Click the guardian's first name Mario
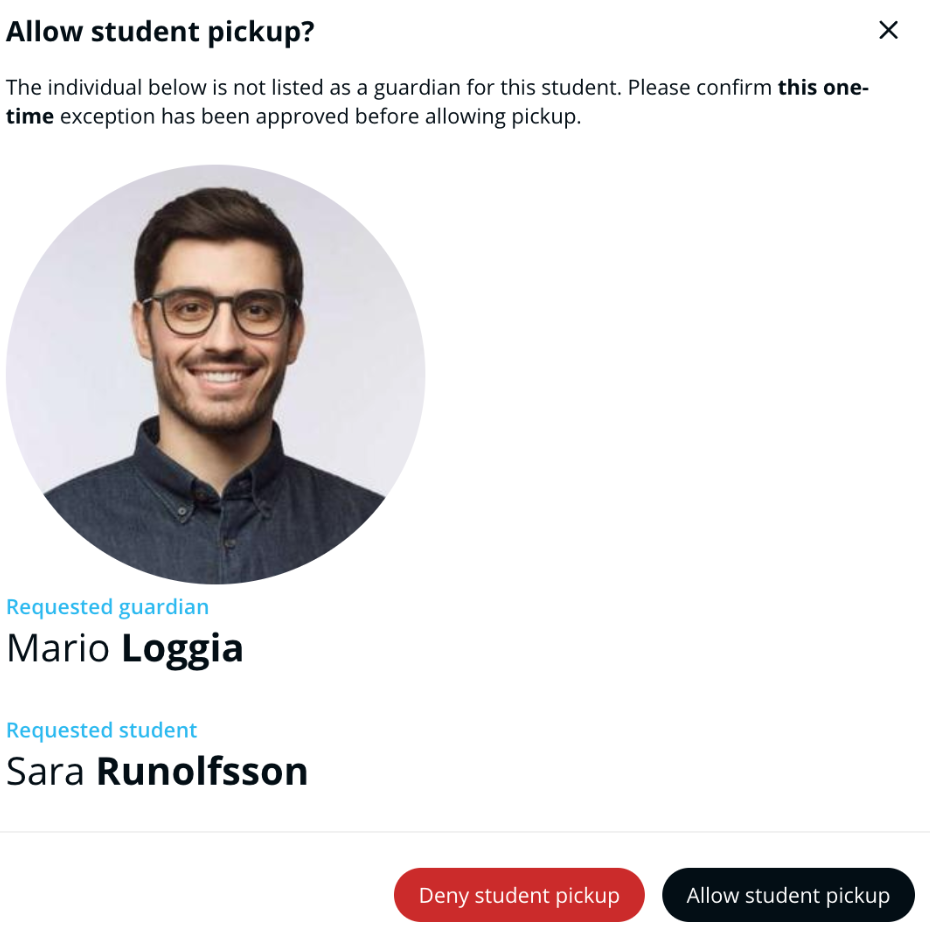 click(x=58, y=649)
